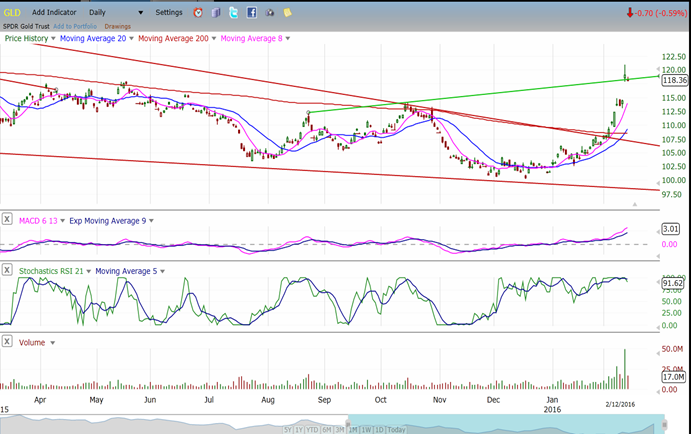Open the Settings menu
Screen dimensions: 691x434
(x=169, y=12)
